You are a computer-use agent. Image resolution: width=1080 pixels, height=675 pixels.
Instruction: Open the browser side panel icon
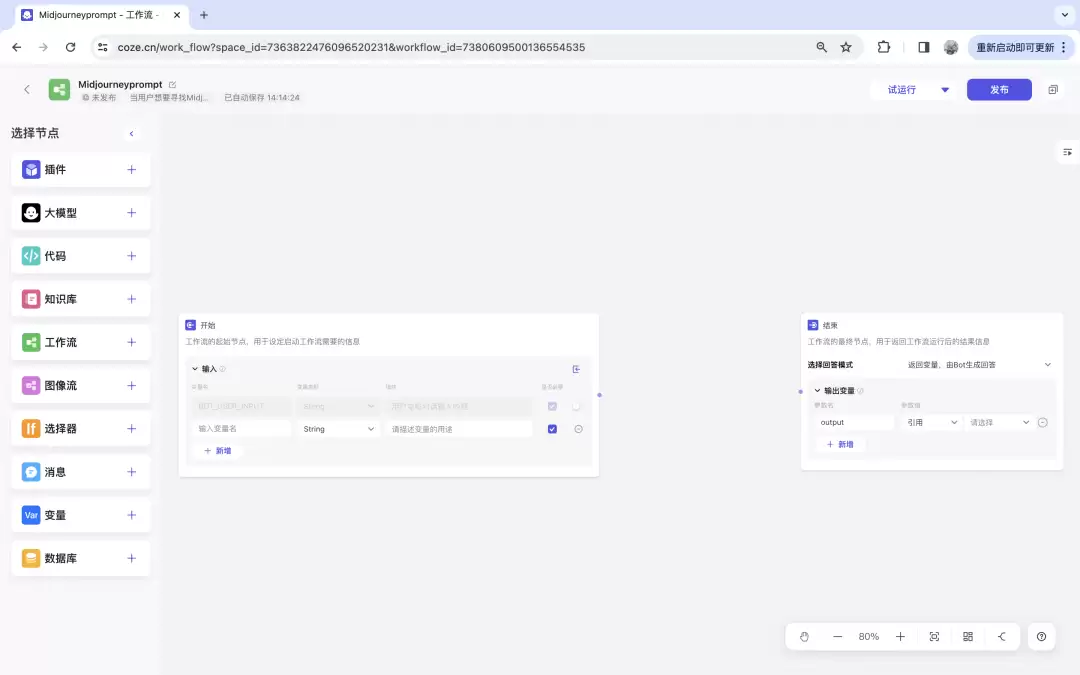click(924, 48)
